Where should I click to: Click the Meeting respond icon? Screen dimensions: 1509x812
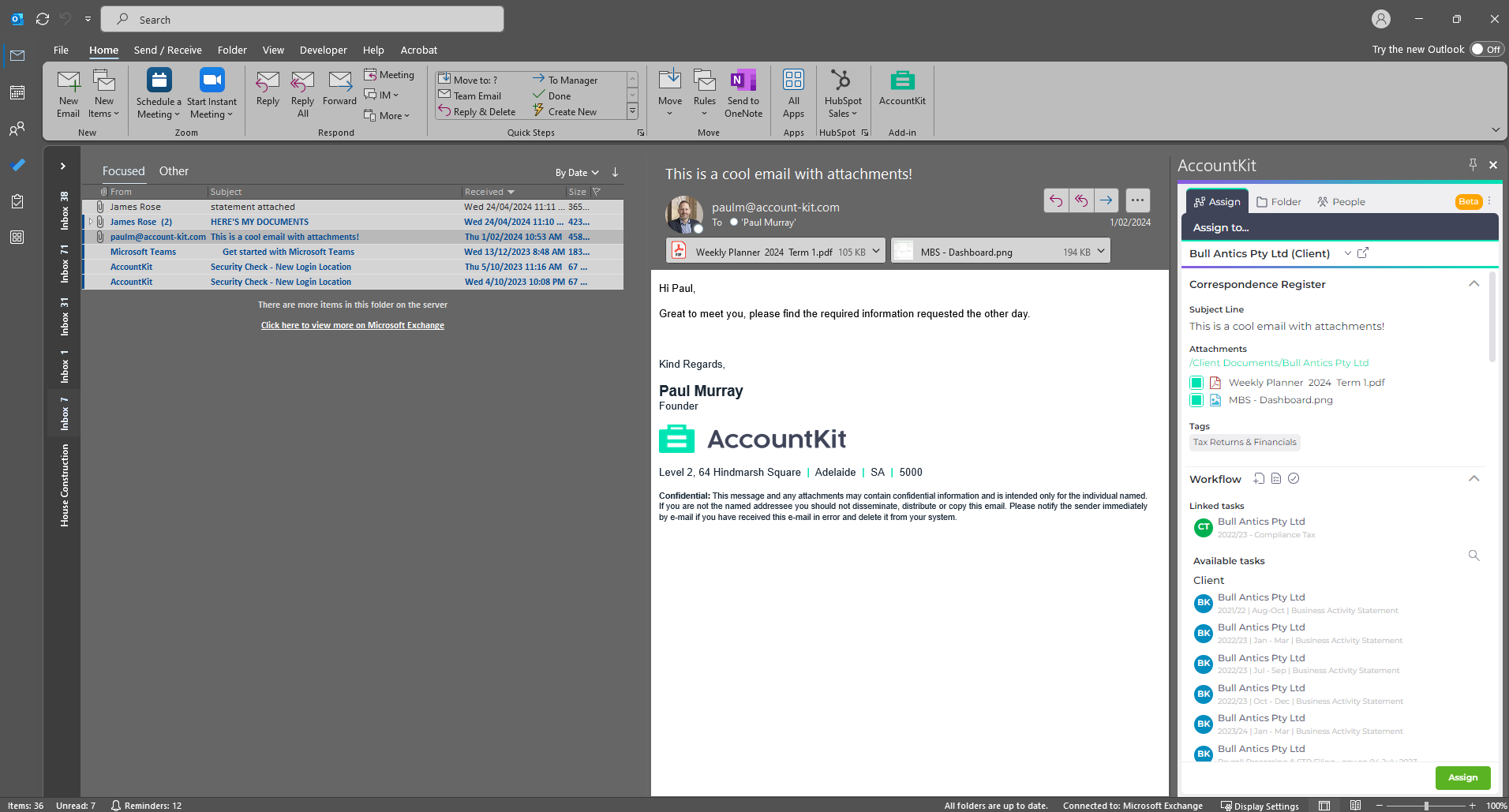[x=389, y=74]
